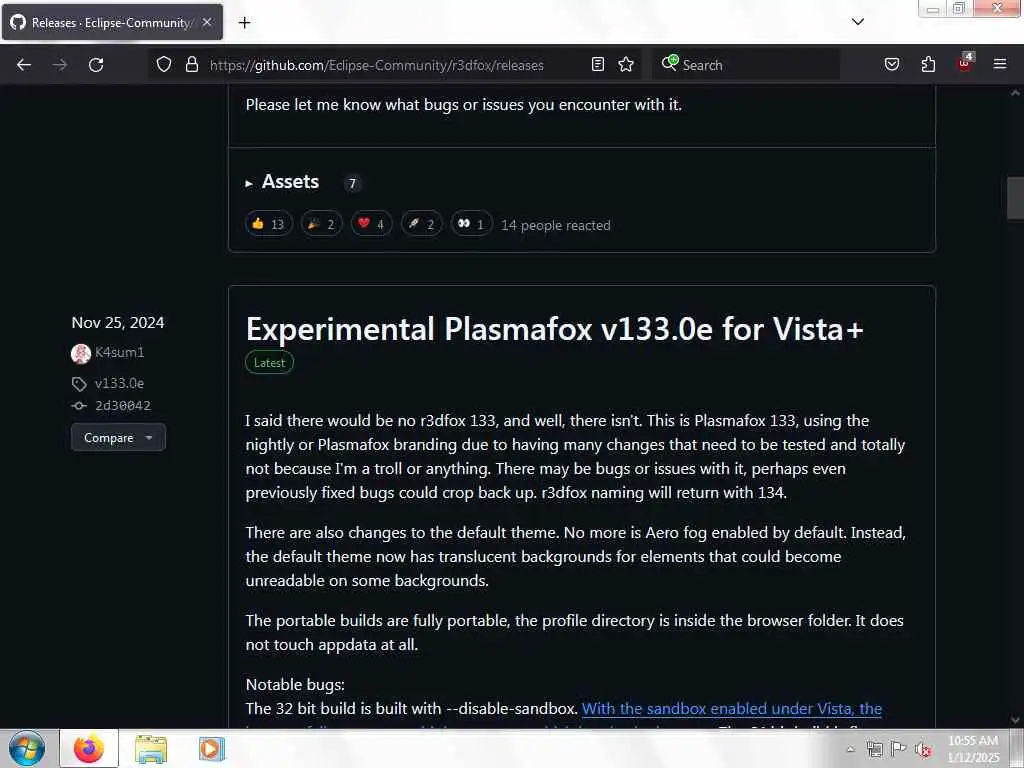The image size is (1024, 768).
Task: Open the Windows Start menu
Action: (x=26, y=748)
